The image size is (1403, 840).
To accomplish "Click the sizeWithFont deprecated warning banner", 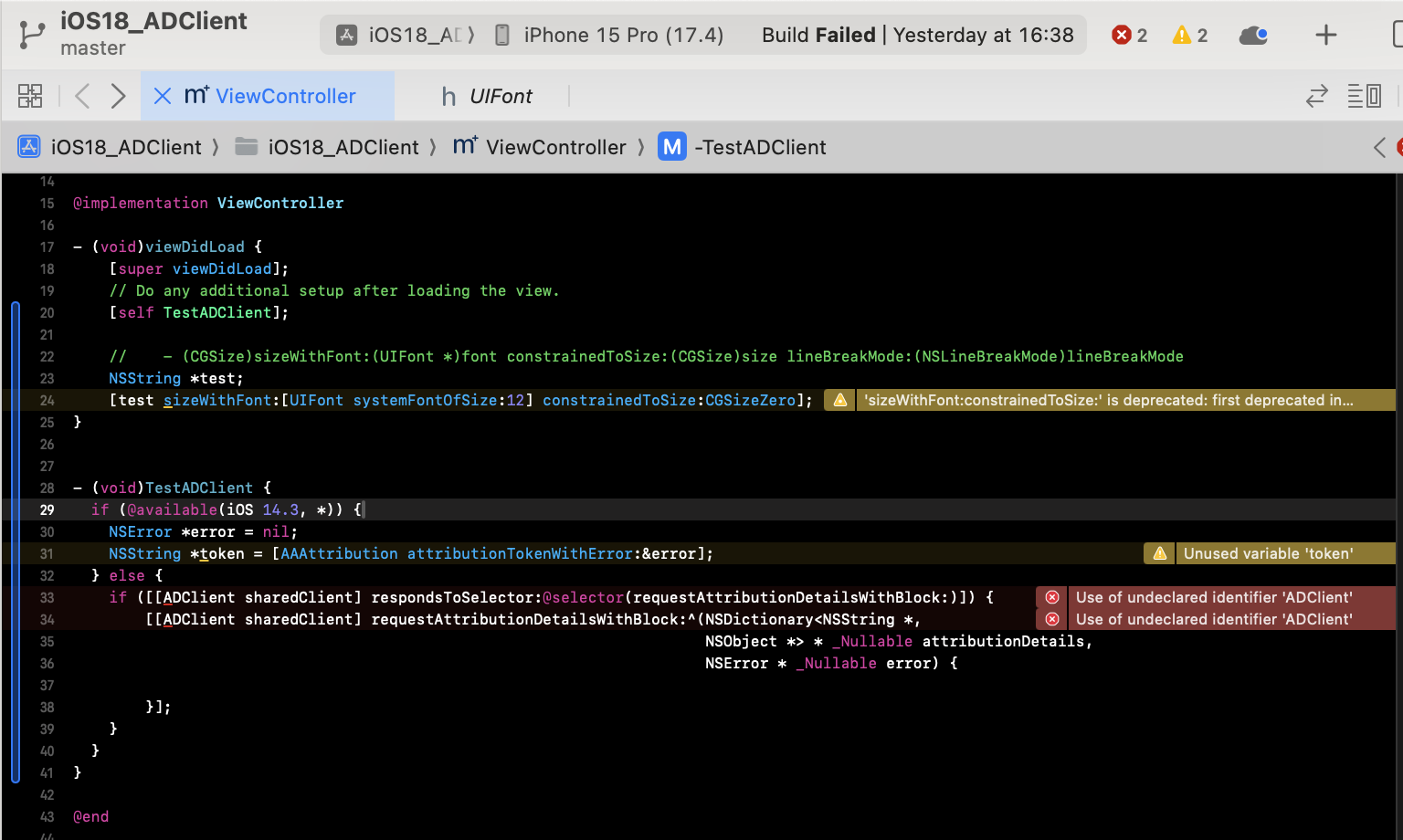I will [1125, 400].
